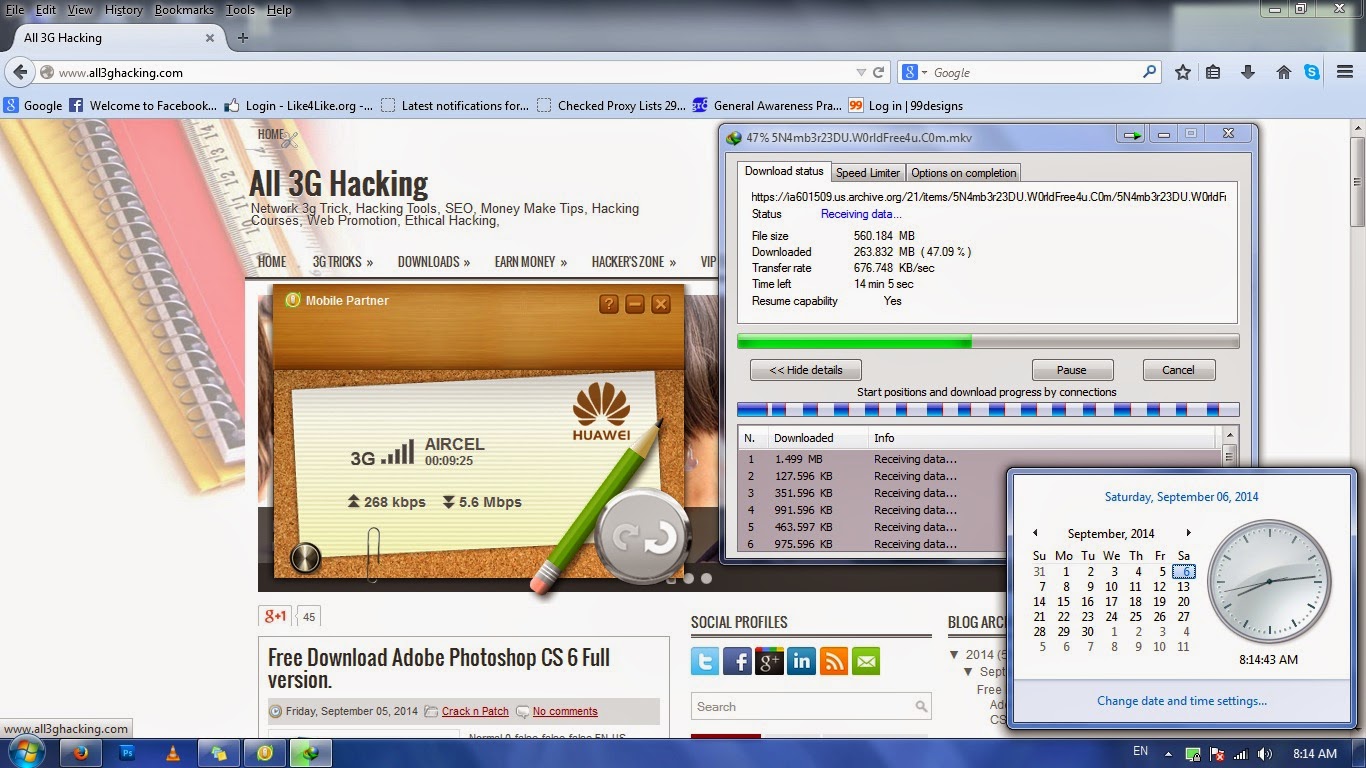
Task: Select the Download status tab
Action: (784, 171)
